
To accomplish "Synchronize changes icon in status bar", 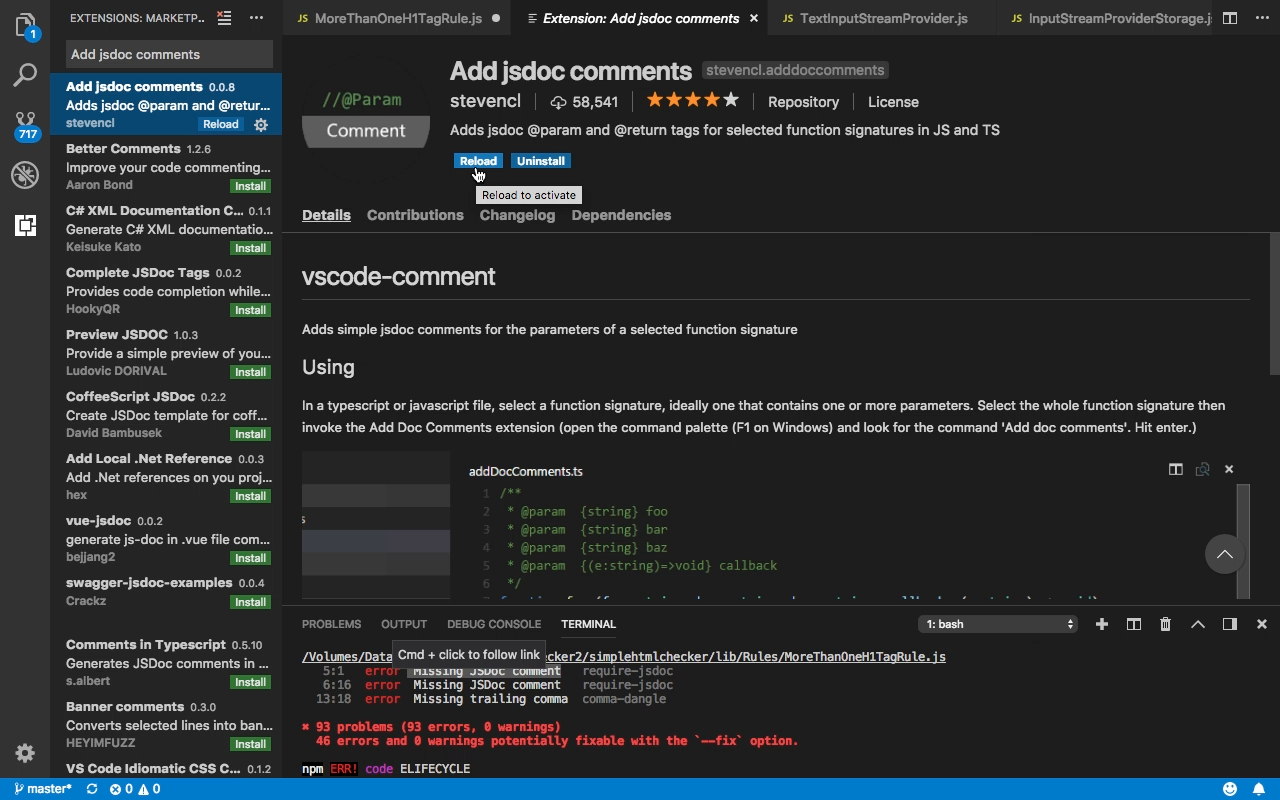I will pos(92,789).
